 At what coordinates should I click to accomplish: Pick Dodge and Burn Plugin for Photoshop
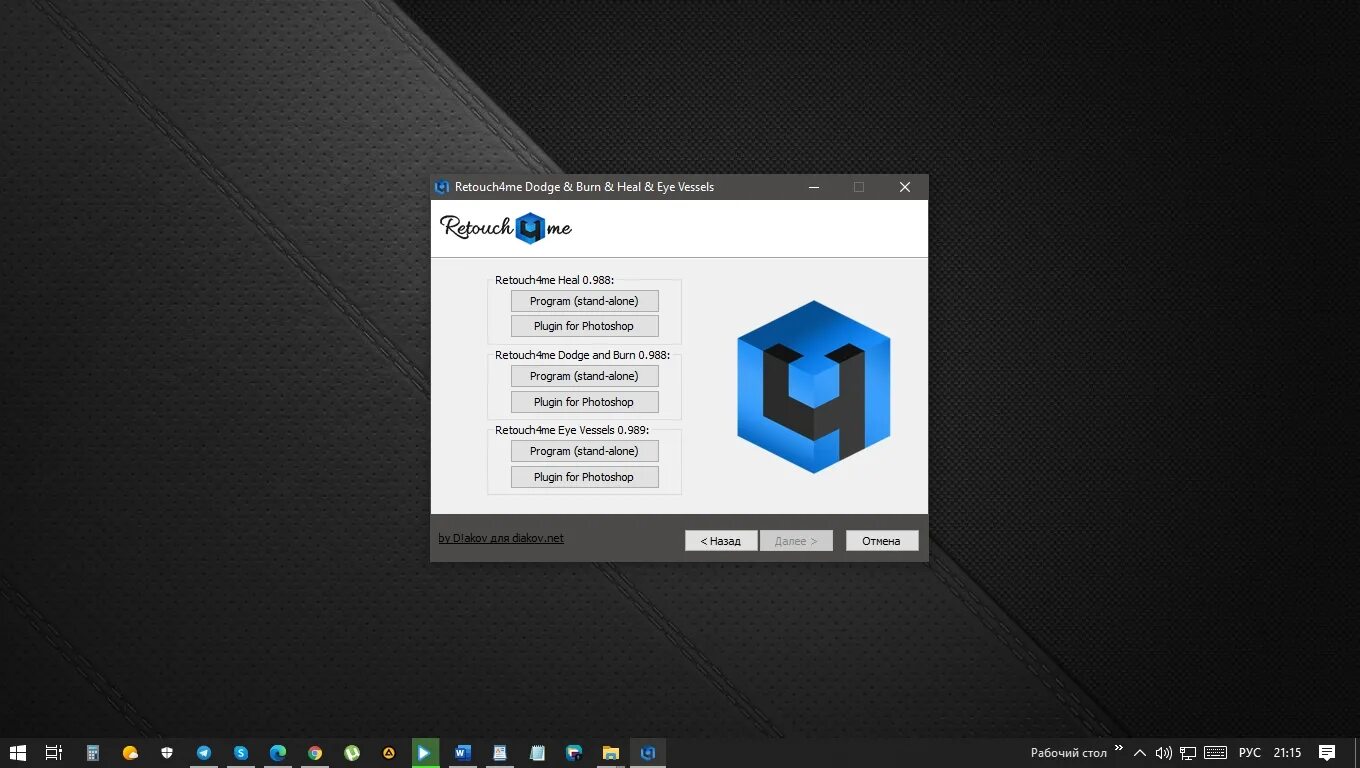[584, 402]
